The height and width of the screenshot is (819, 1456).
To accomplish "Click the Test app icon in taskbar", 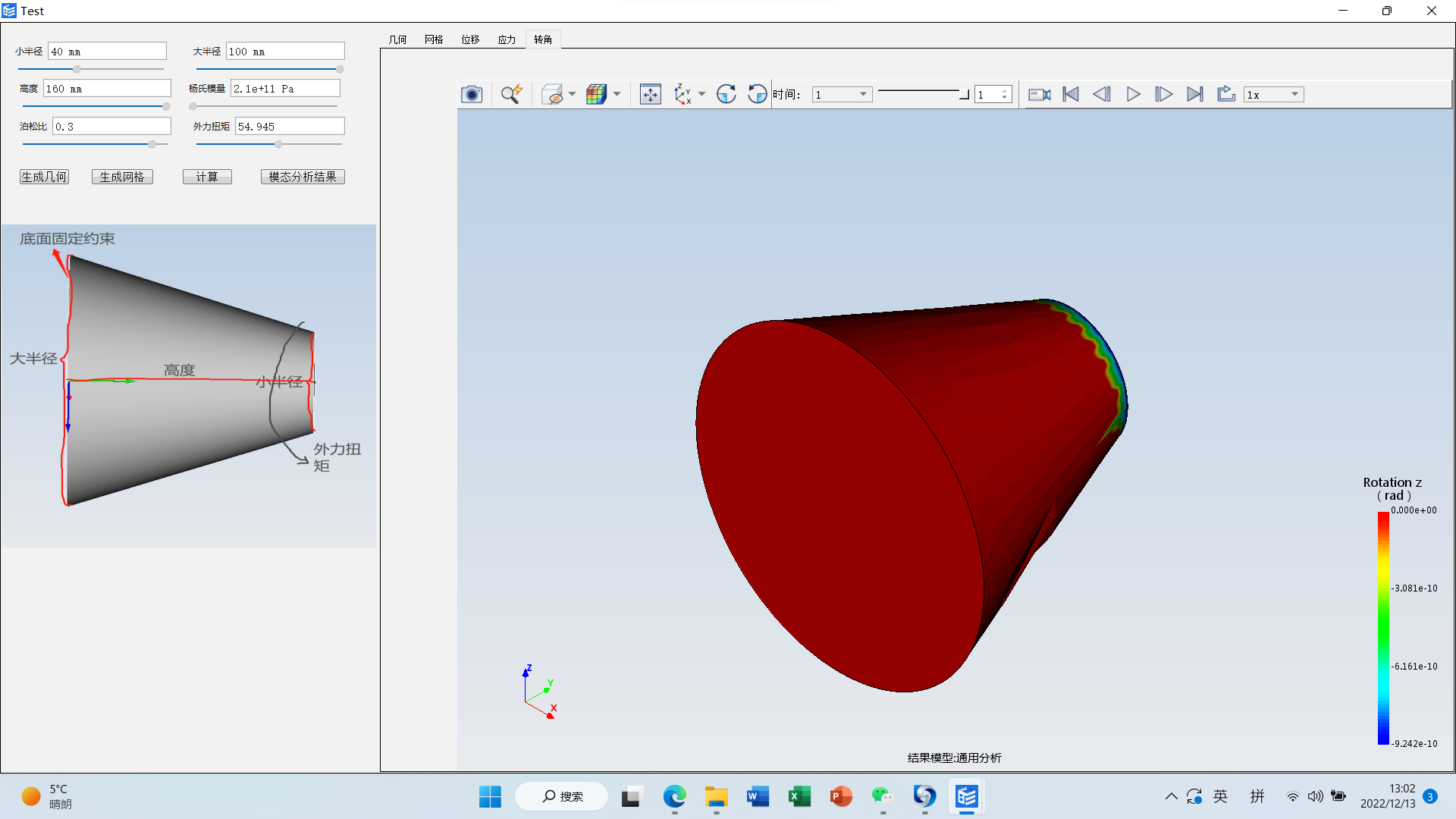I will 966,796.
